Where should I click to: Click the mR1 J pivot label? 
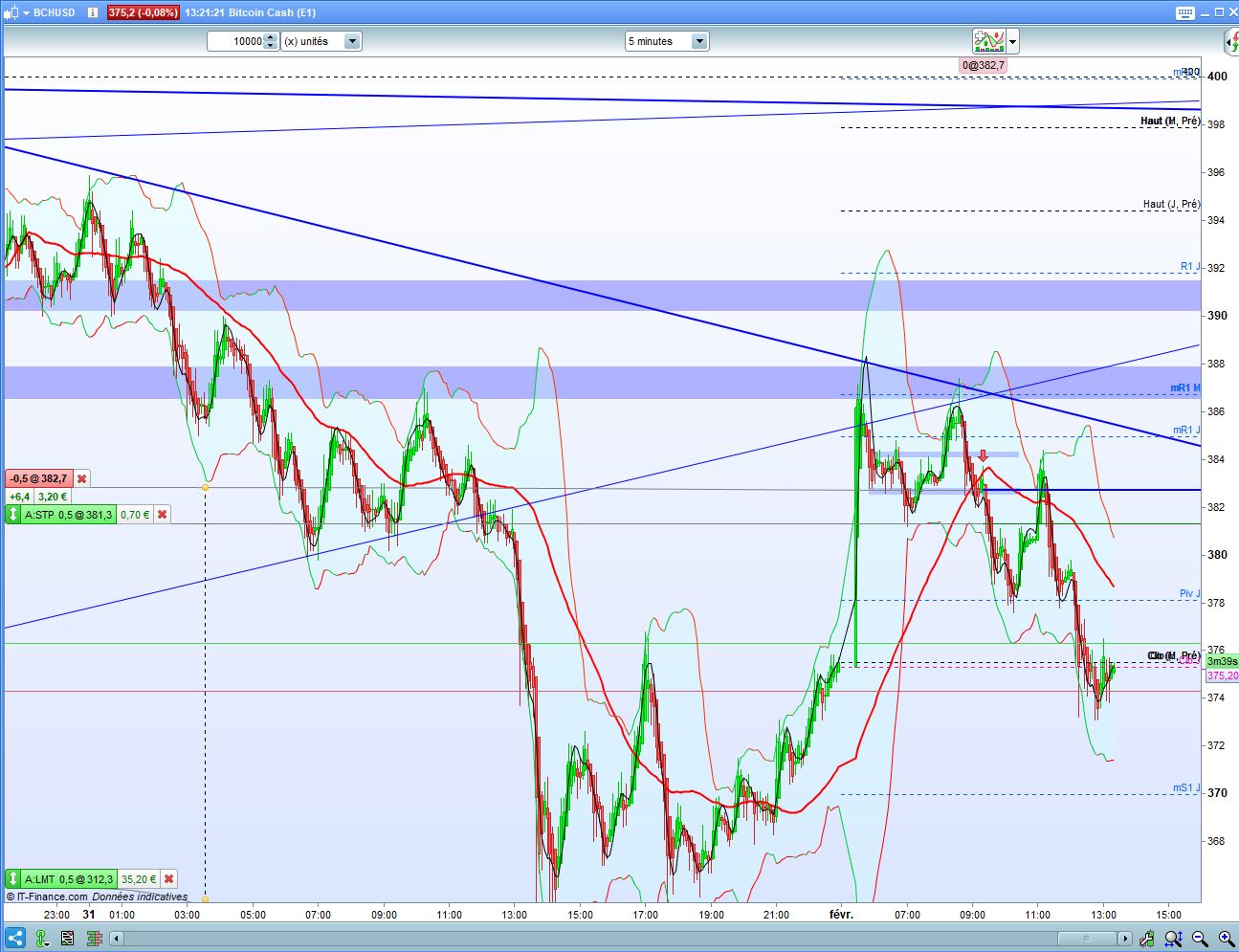1186,431
